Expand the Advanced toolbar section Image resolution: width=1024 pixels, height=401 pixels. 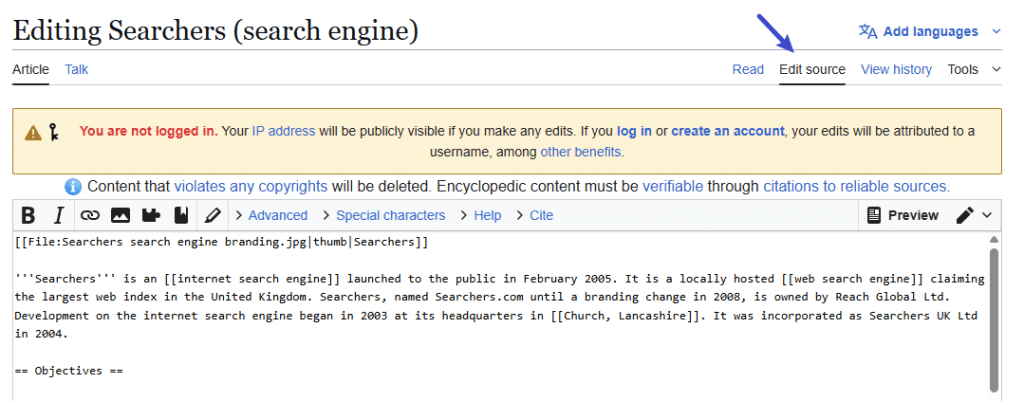(271, 216)
